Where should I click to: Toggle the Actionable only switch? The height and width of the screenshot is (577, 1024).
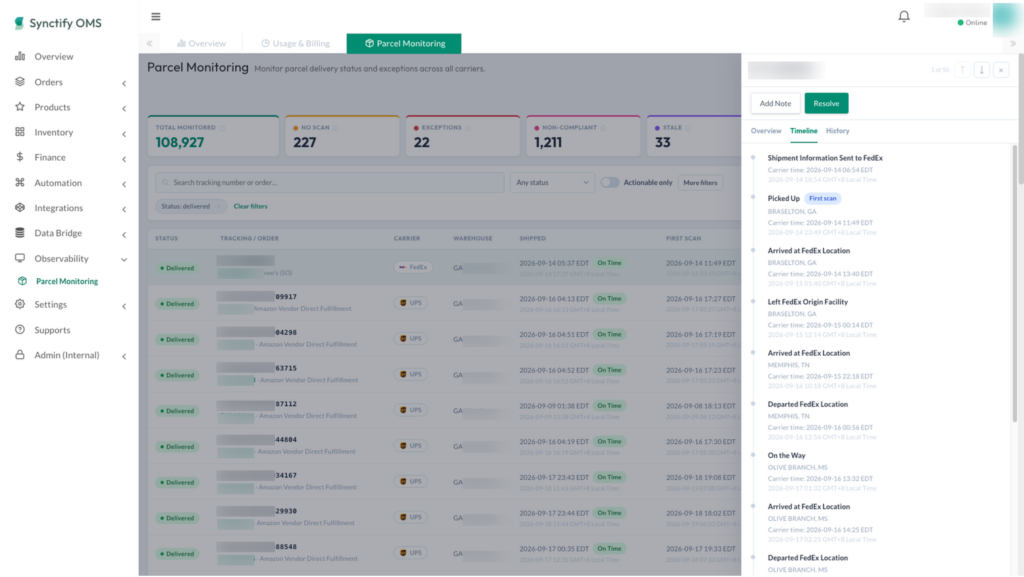pyautogui.click(x=609, y=183)
